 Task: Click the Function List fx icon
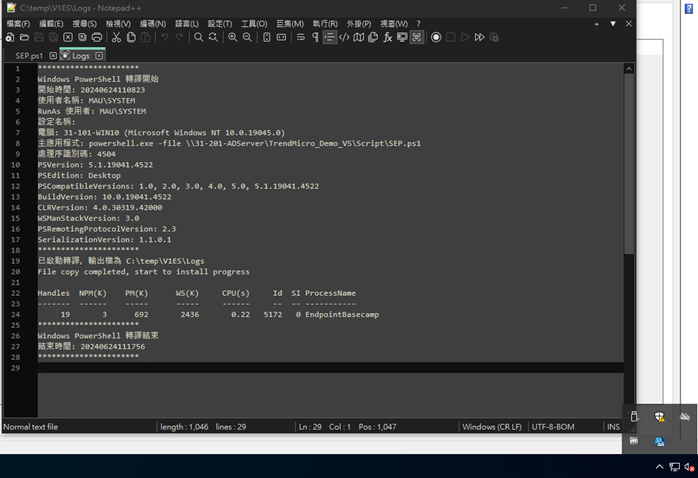(x=388, y=37)
